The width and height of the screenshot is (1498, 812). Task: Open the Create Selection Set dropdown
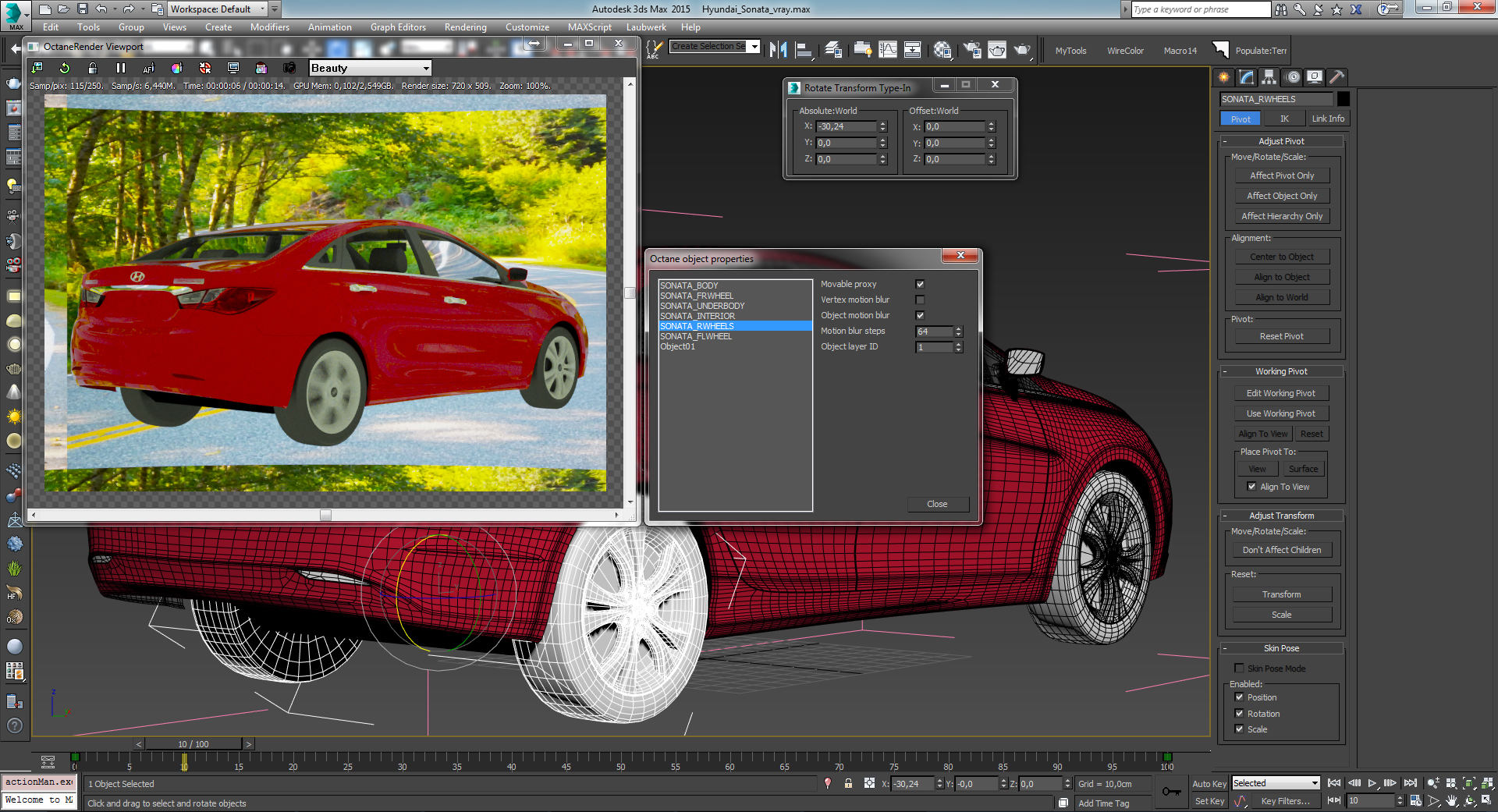[754, 47]
